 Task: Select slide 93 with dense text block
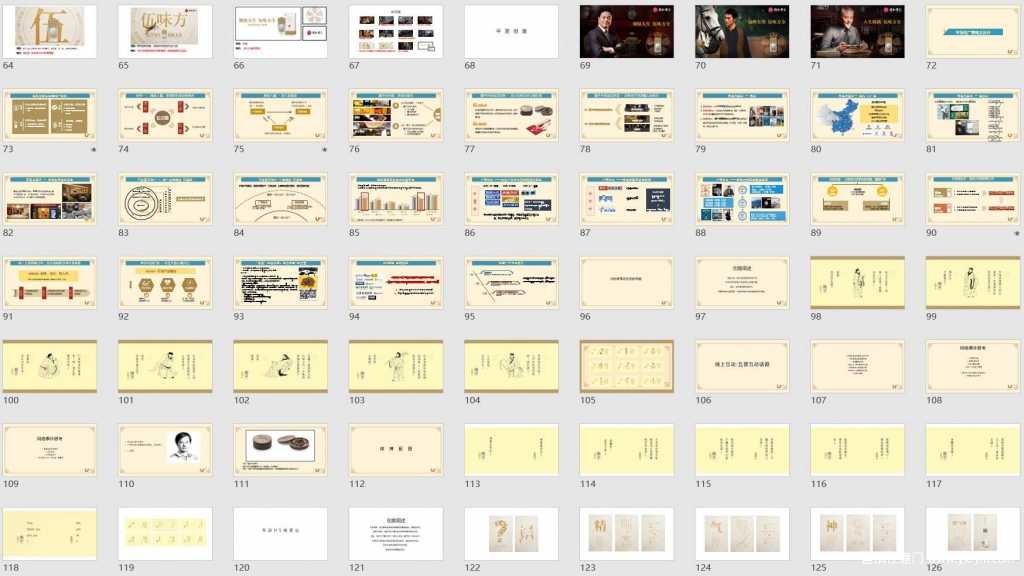pos(281,283)
